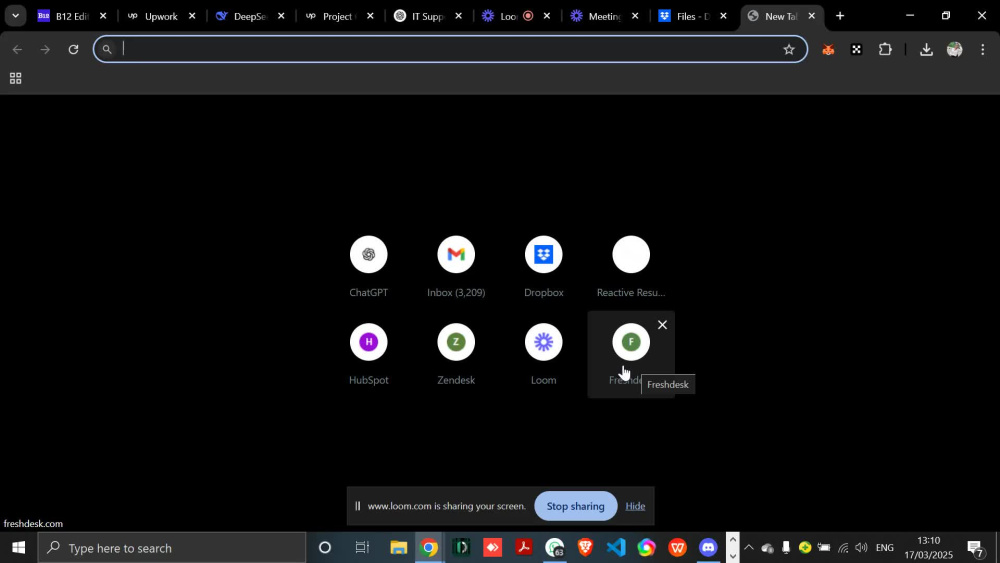Open the Windows Start menu
The image size is (1000, 563).
[x=18, y=548]
